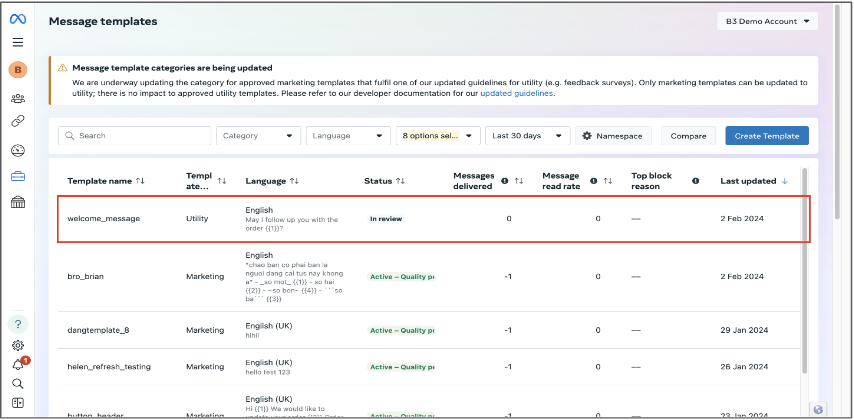Open the hamburger menu in sidebar

[x=18, y=42]
